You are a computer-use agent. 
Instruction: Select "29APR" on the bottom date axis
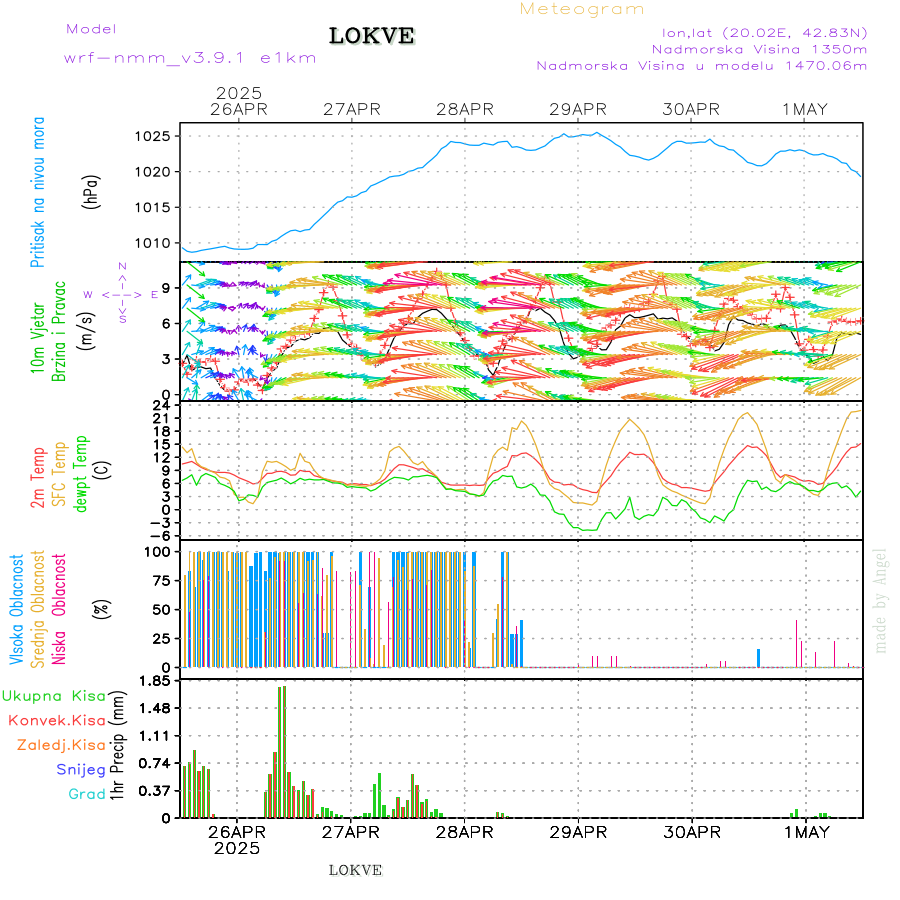[578, 832]
